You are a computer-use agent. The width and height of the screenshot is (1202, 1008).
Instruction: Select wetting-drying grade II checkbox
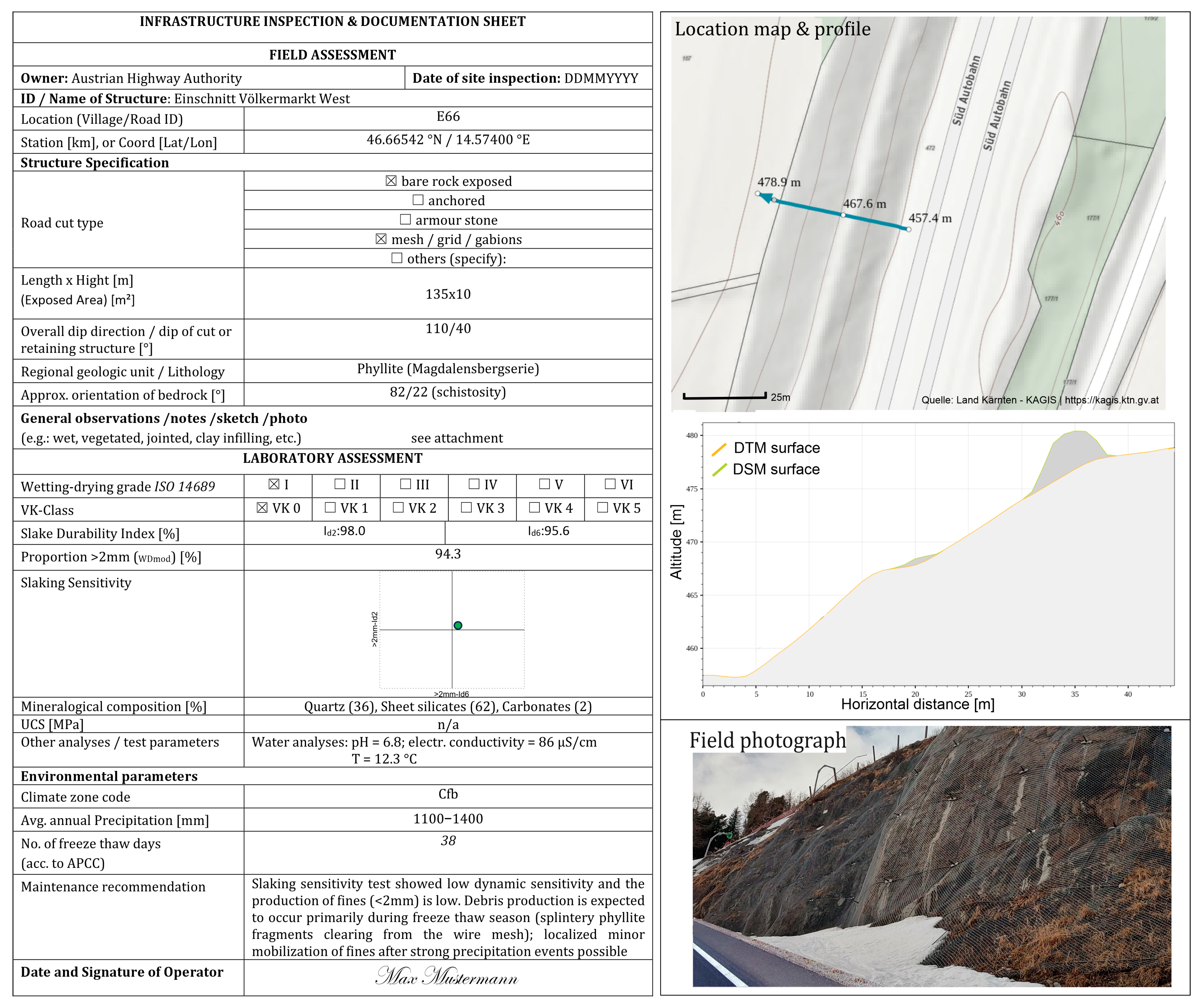point(340,484)
